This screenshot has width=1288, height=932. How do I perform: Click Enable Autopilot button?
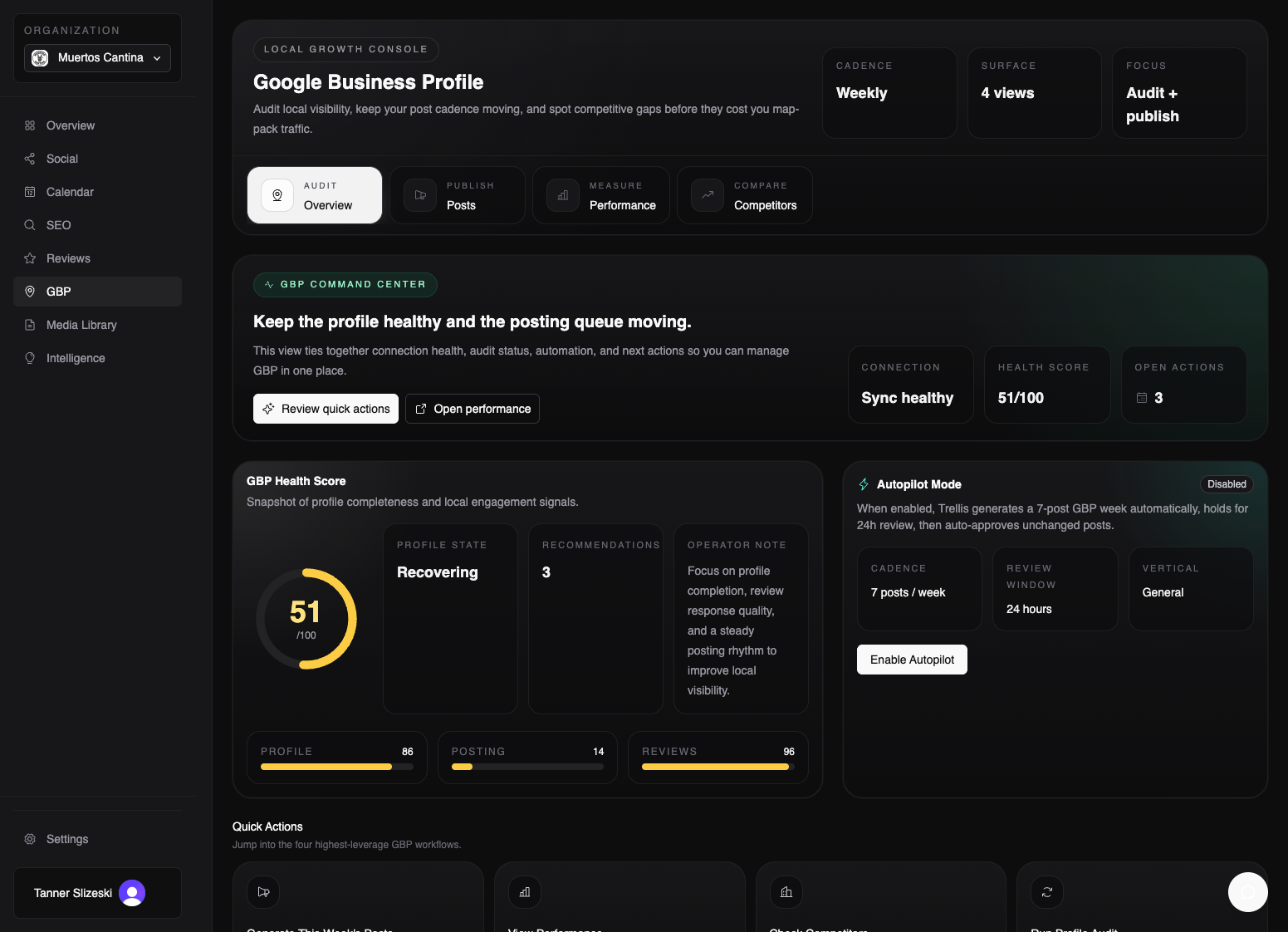tap(911, 660)
